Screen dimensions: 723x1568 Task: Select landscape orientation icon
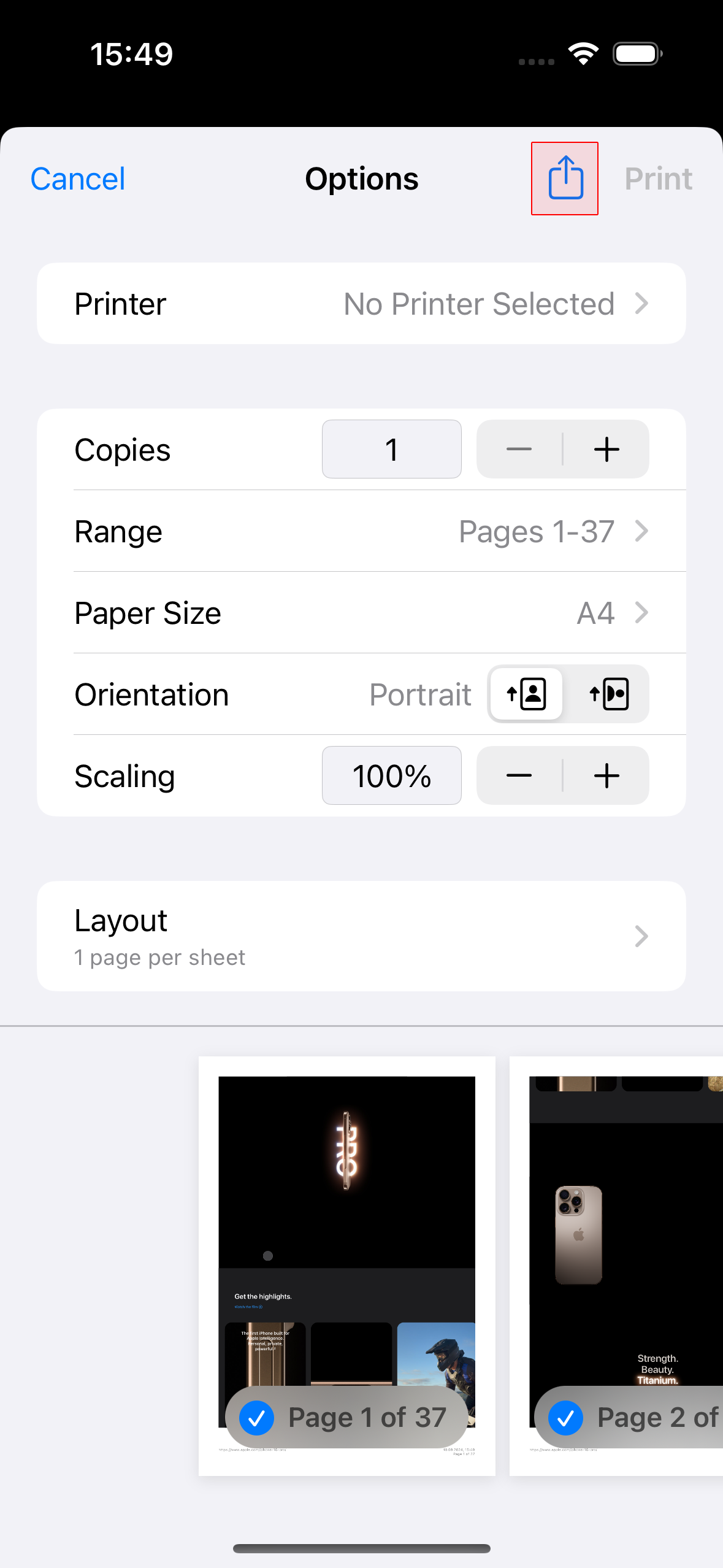(608, 694)
